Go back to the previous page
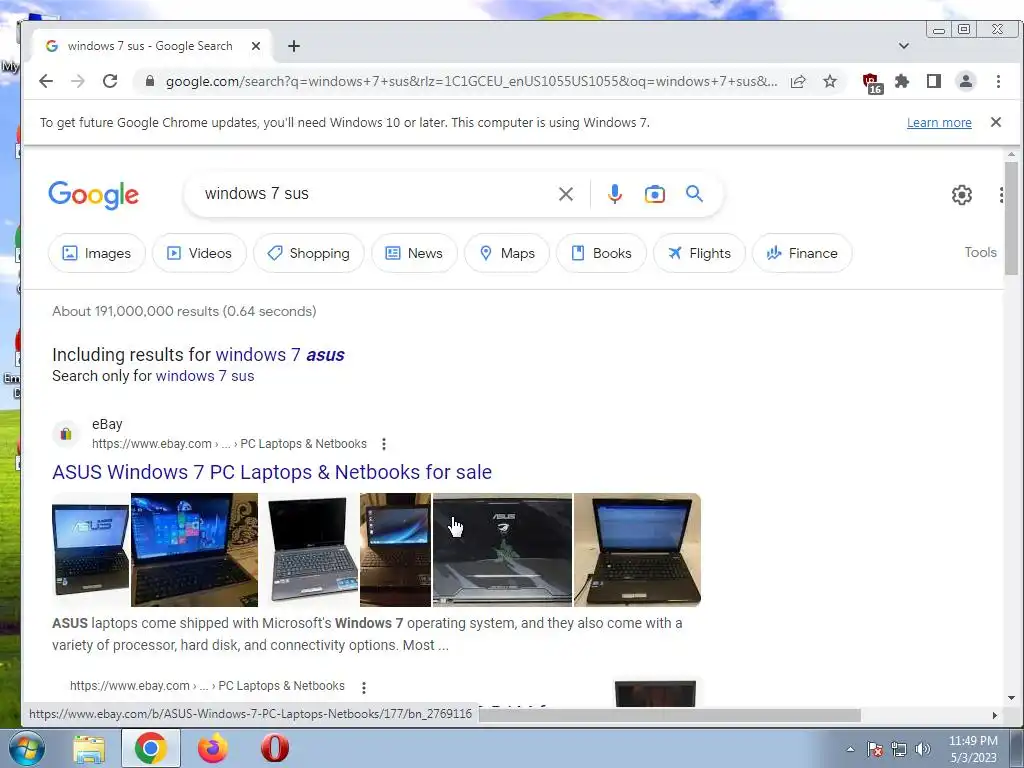The image size is (1024, 768). (x=46, y=81)
